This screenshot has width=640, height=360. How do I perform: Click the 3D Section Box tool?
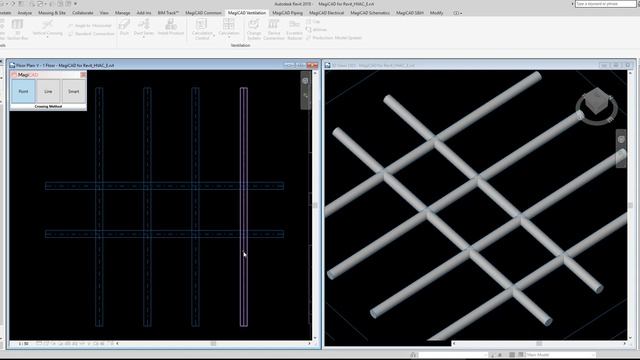pos(18,29)
